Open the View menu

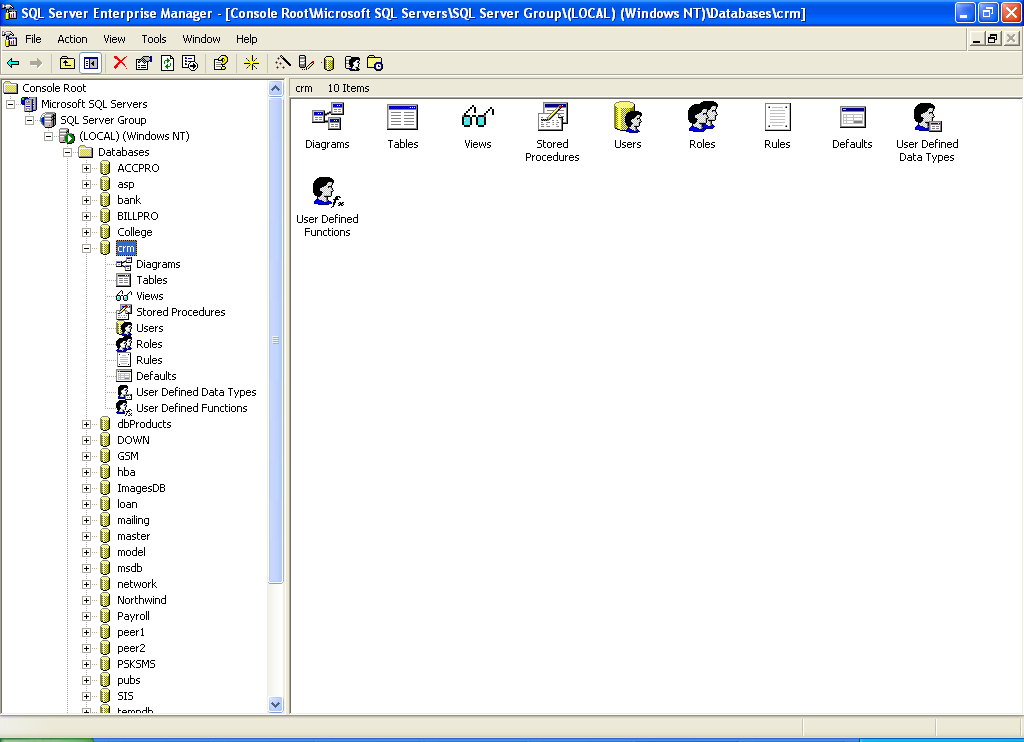tap(114, 39)
